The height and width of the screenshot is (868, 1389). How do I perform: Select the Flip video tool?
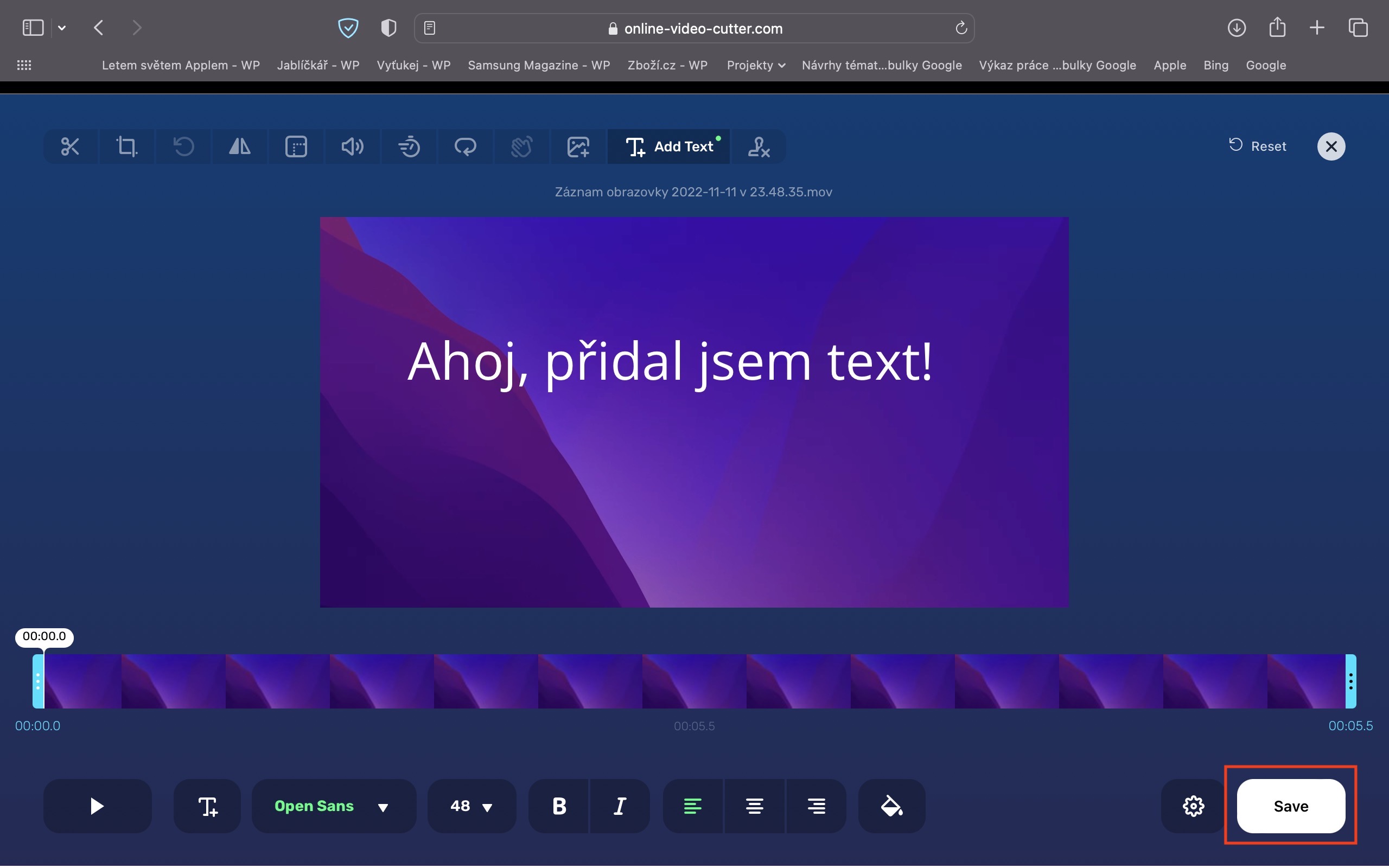pyautogui.click(x=239, y=146)
